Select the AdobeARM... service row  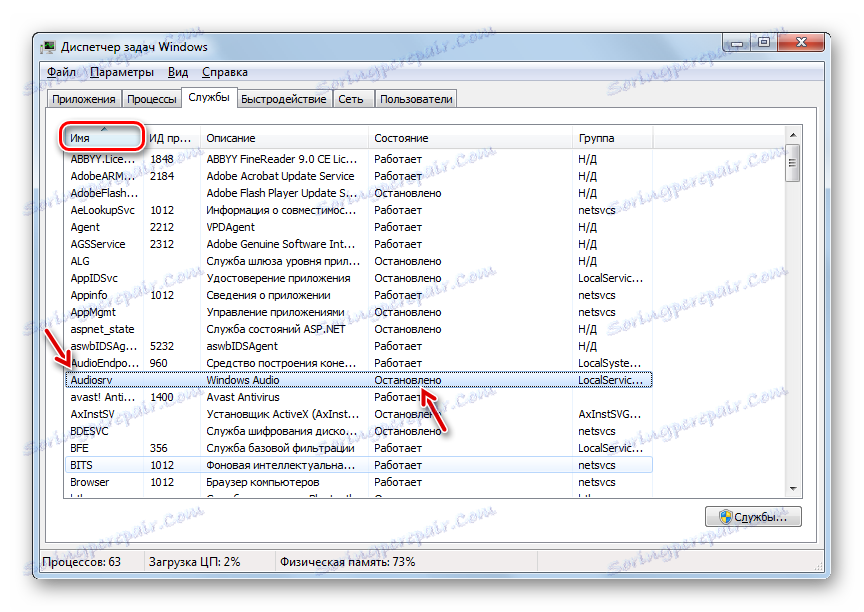click(x=358, y=176)
